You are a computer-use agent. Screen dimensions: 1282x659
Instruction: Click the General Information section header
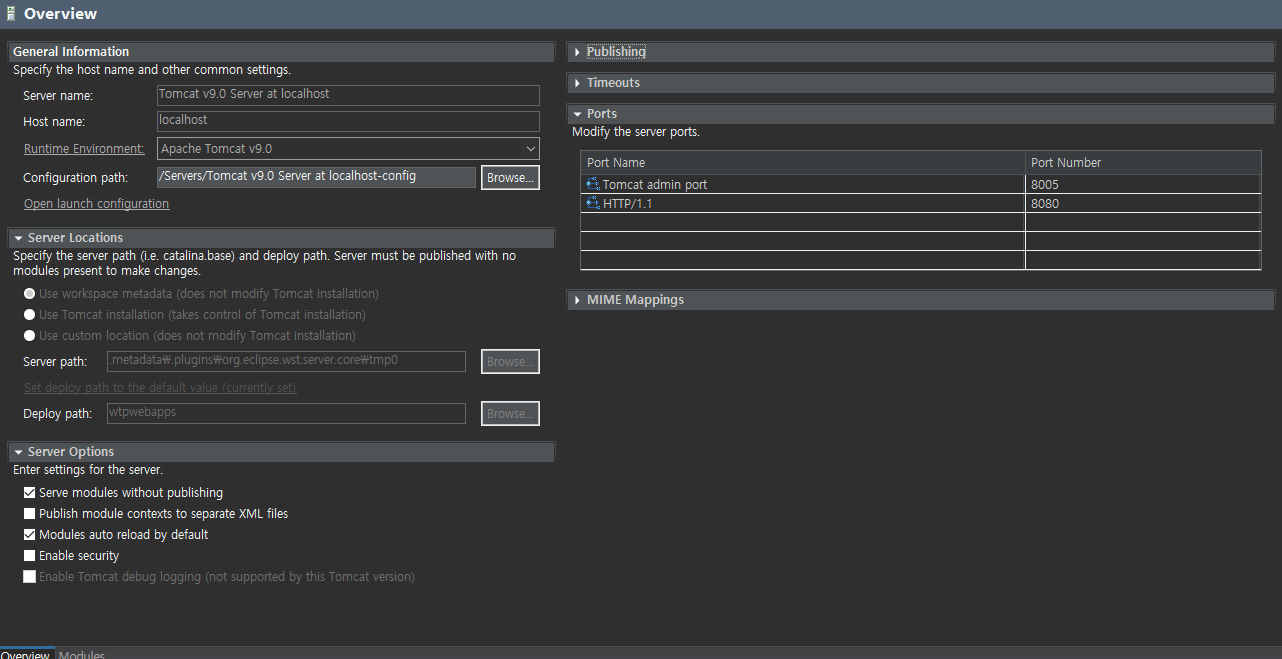[x=281, y=52]
